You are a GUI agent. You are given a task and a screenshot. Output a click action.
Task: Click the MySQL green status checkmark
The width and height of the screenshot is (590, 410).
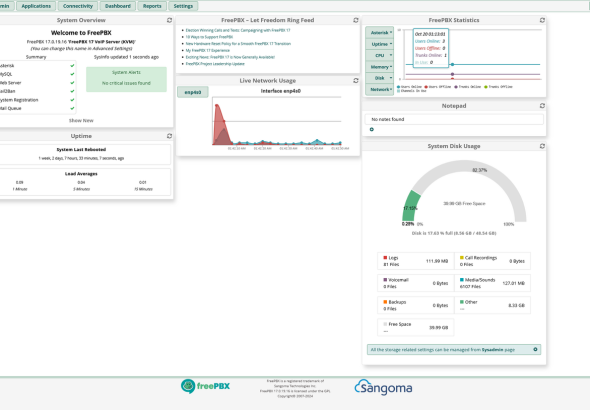pos(72,74)
